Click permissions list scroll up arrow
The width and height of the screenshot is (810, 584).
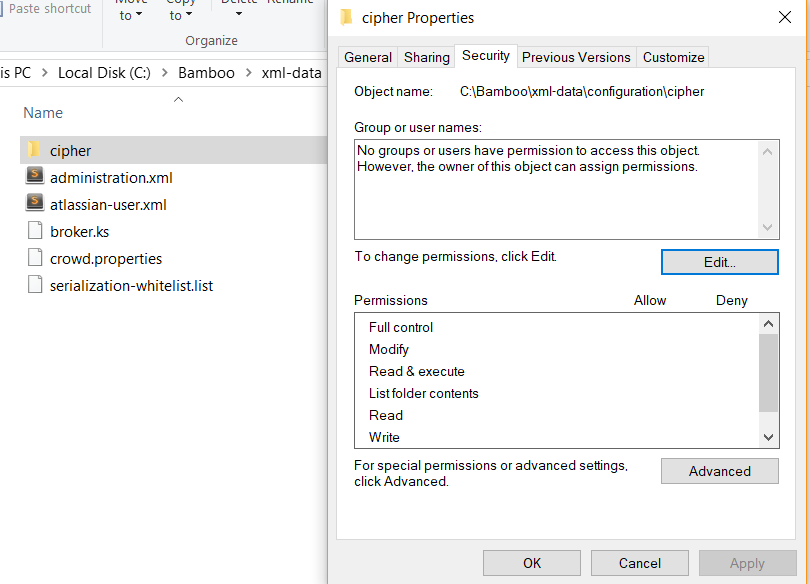click(768, 324)
